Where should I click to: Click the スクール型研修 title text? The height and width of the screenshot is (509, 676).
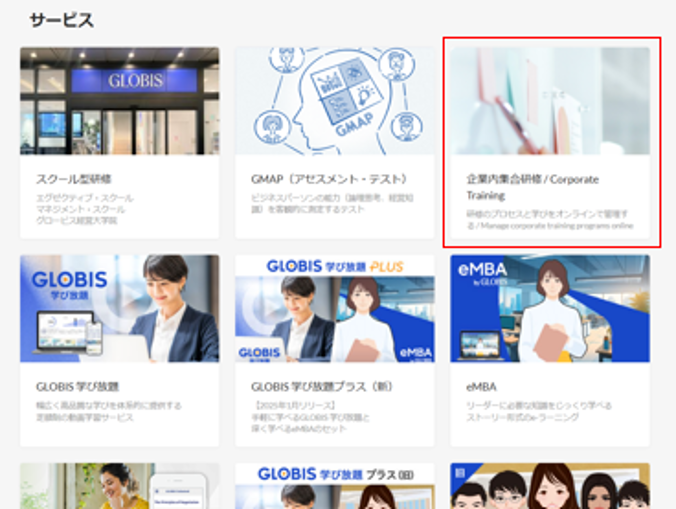(74, 179)
